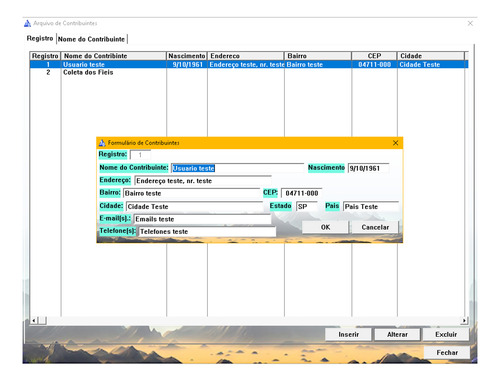500x381 pixels.
Task: Click the Fechar button
Action: pos(447,352)
